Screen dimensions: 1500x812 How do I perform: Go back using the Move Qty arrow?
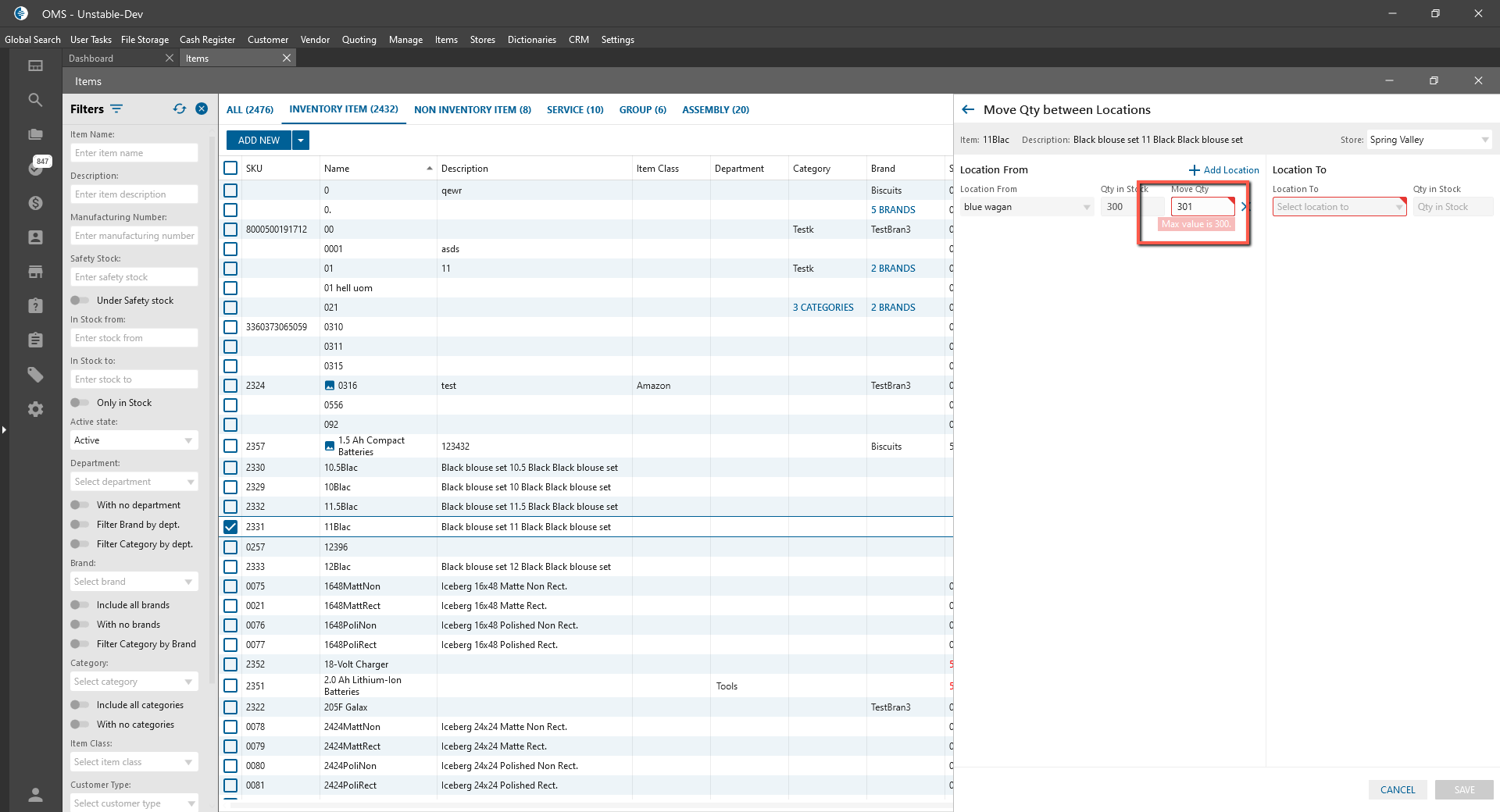pyautogui.click(x=968, y=110)
